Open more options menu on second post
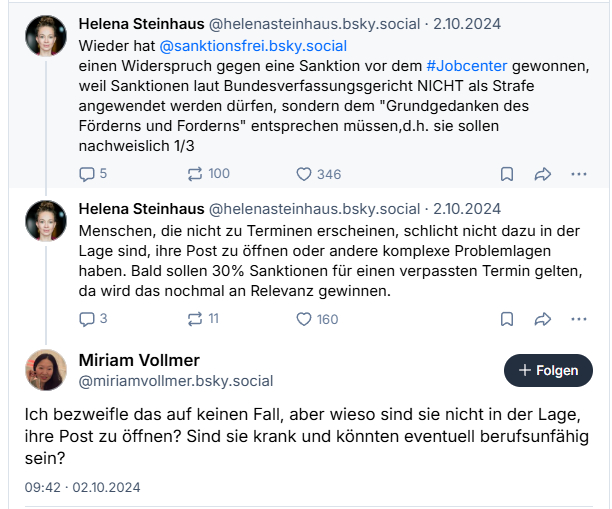The width and height of the screenshot is (612, 509). point(579,319)
